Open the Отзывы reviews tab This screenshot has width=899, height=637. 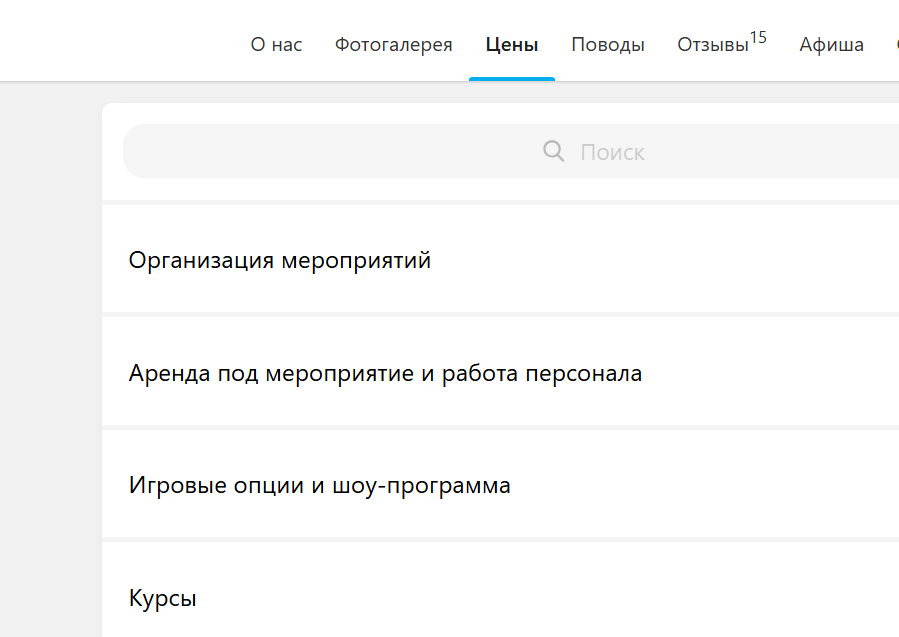pyautogui.click(x=712, y=45)
